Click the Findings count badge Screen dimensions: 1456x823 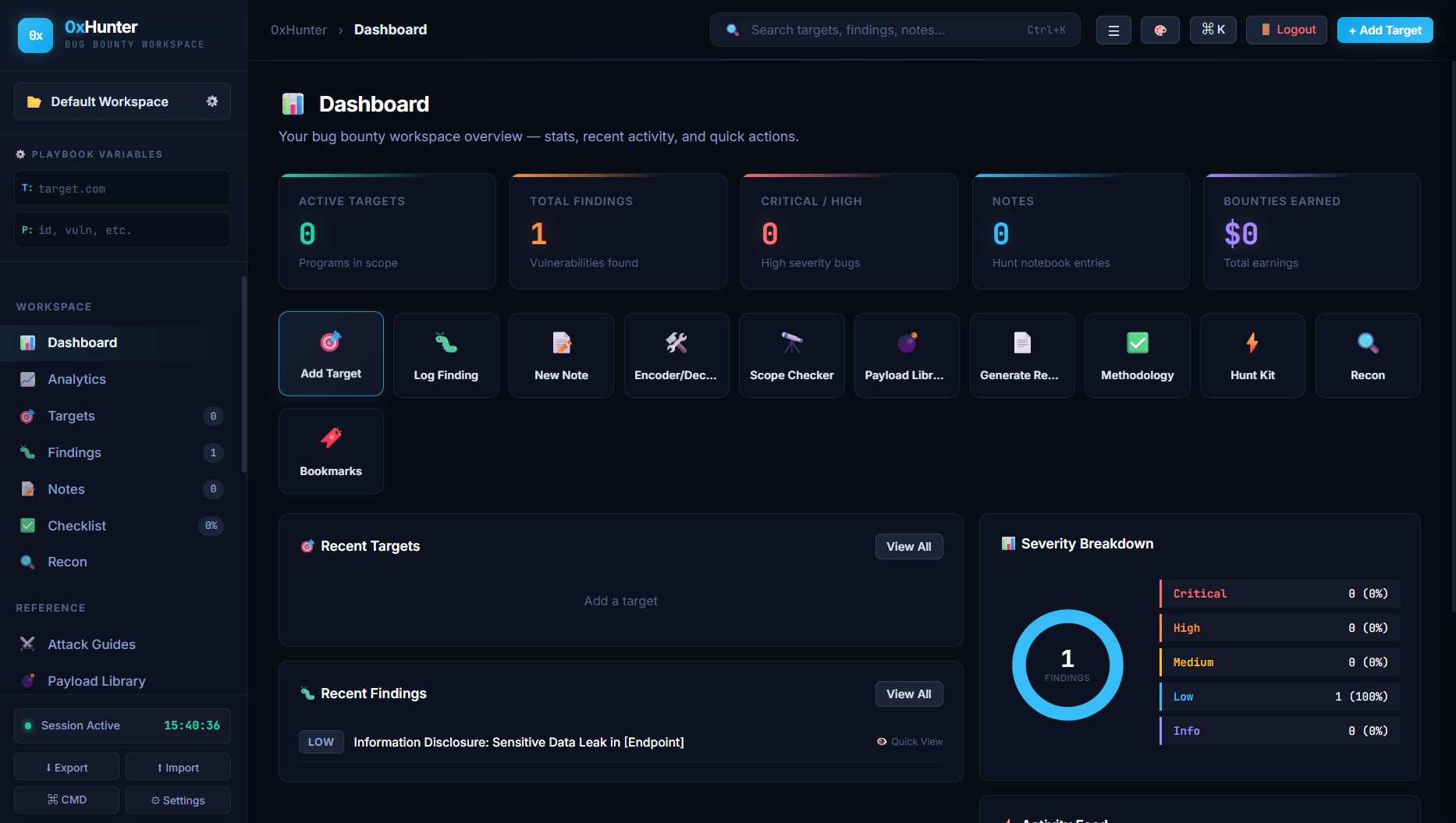213,452
